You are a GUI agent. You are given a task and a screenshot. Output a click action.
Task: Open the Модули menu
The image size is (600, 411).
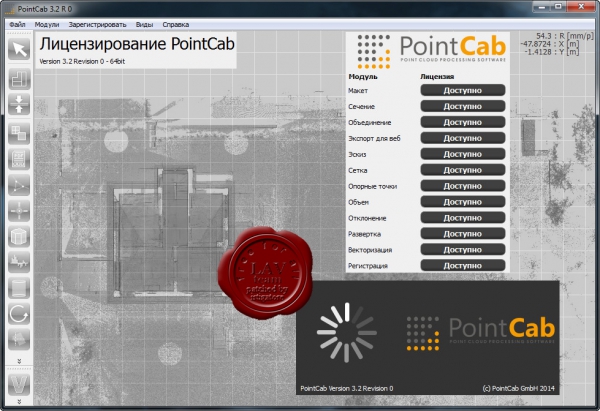[47, 24]
